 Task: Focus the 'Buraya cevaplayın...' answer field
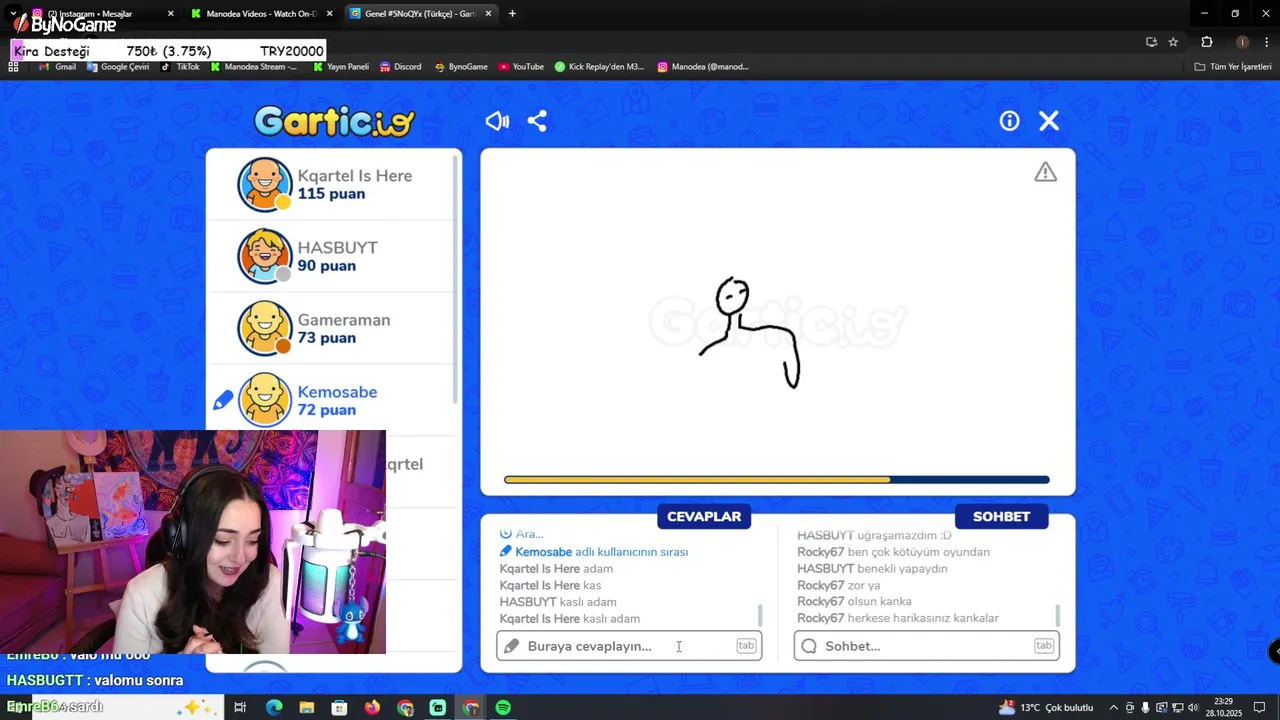[629, 646]
